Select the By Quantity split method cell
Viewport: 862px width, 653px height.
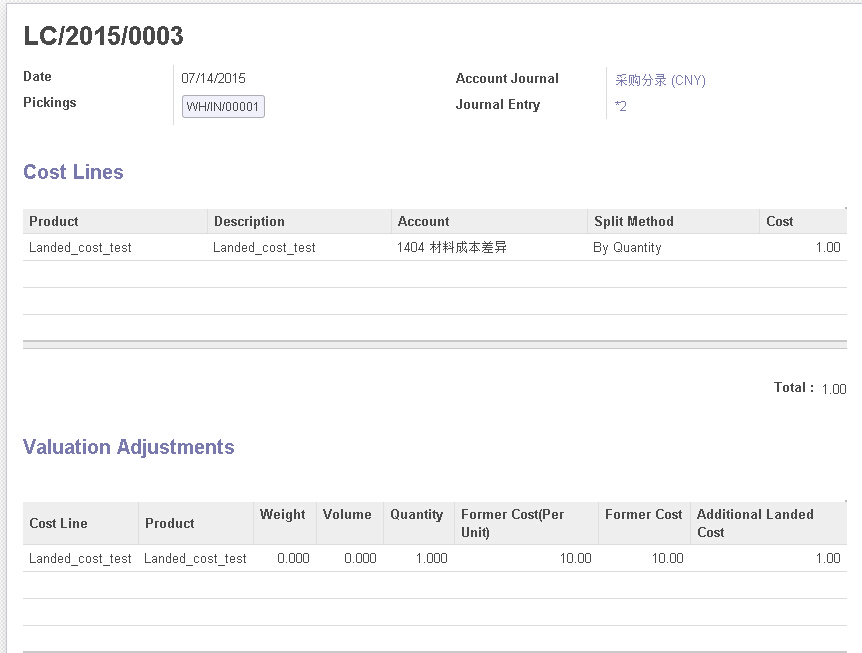click(627, 247)
